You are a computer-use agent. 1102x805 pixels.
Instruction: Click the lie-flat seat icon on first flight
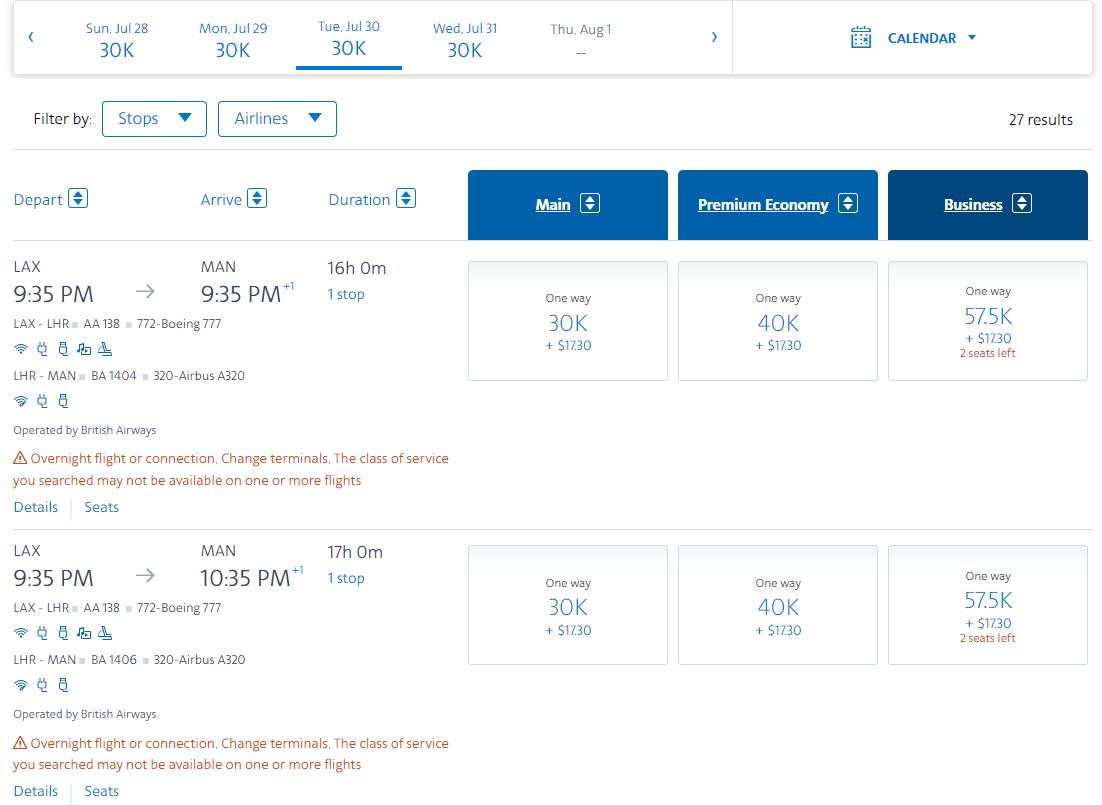tap(104, 348)
